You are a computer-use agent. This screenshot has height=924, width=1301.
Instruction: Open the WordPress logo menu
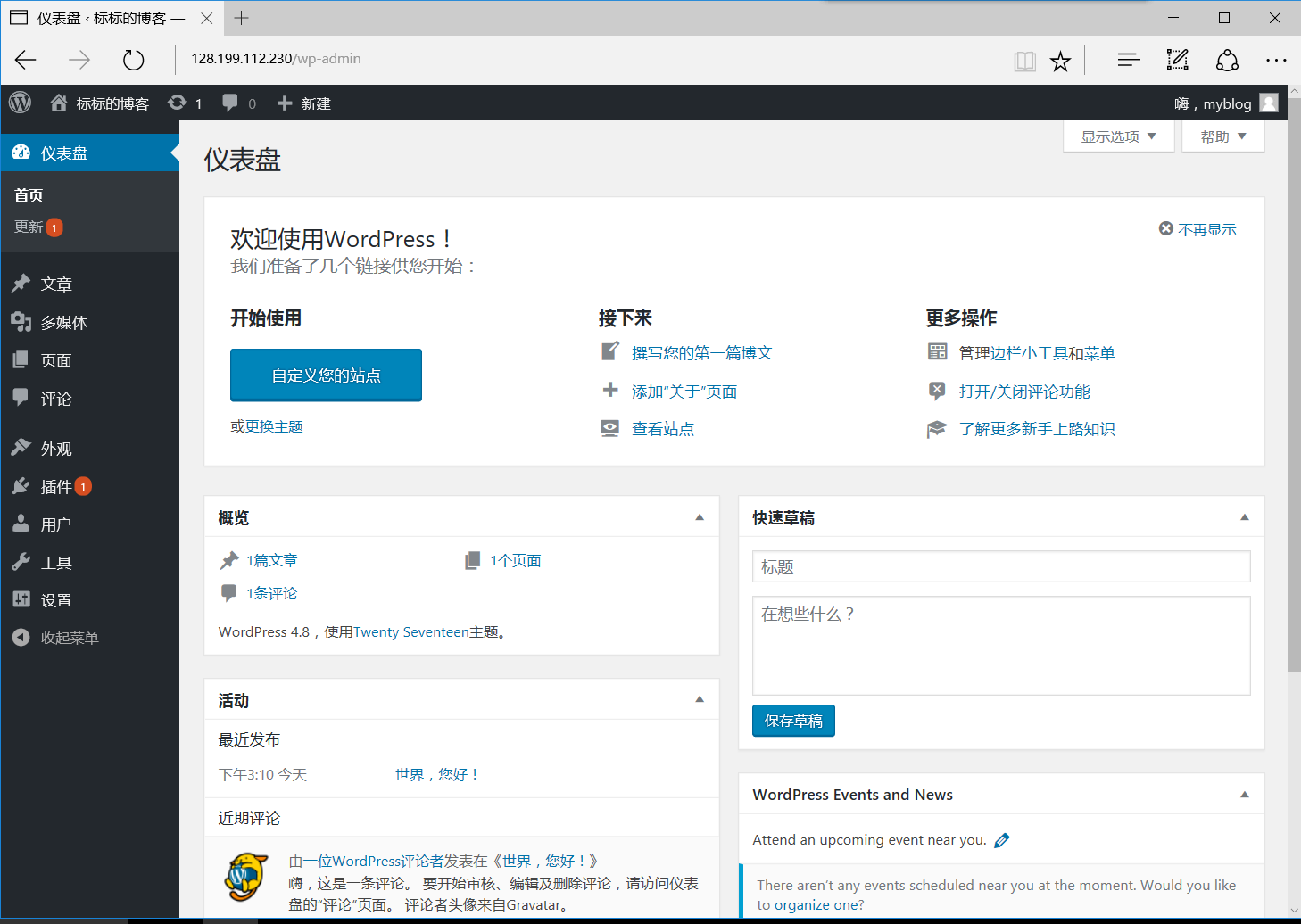[x=21, y=103]
